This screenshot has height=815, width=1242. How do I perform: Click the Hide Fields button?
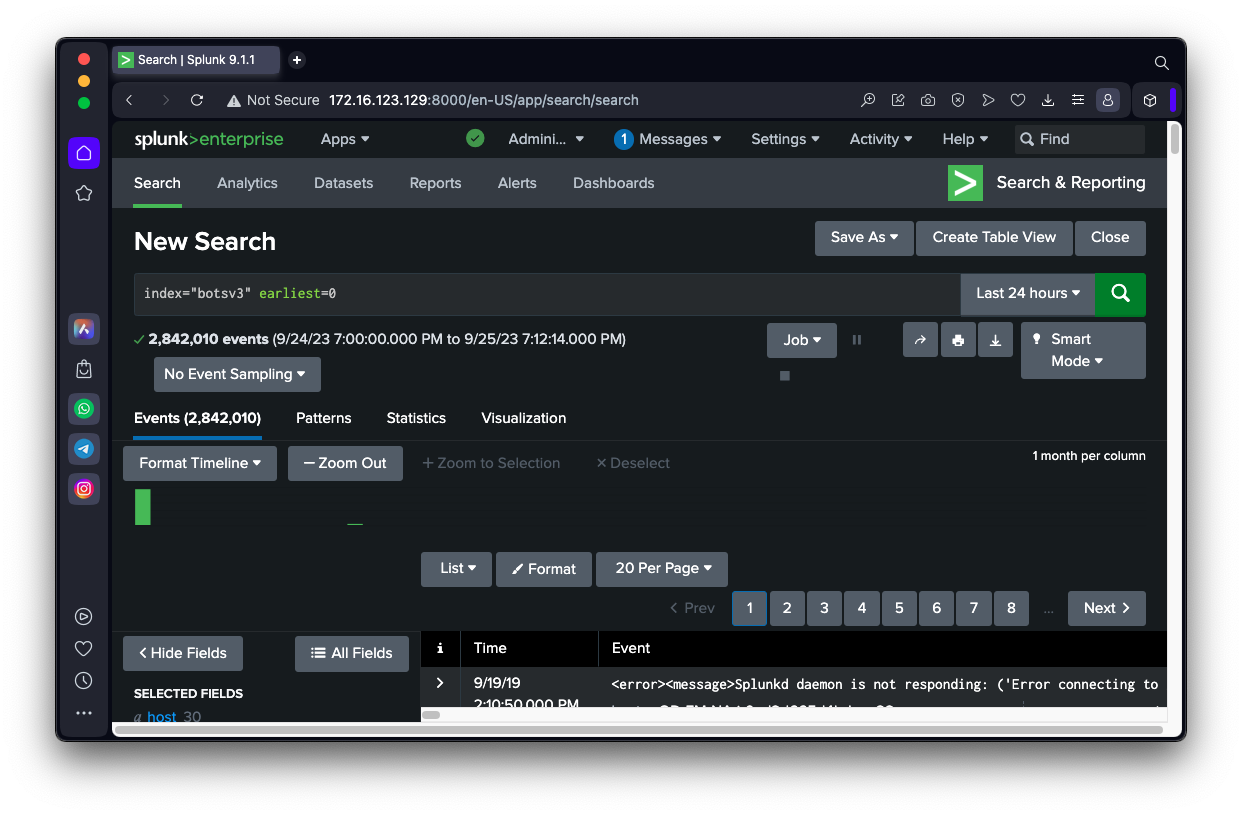coord(183,653)
